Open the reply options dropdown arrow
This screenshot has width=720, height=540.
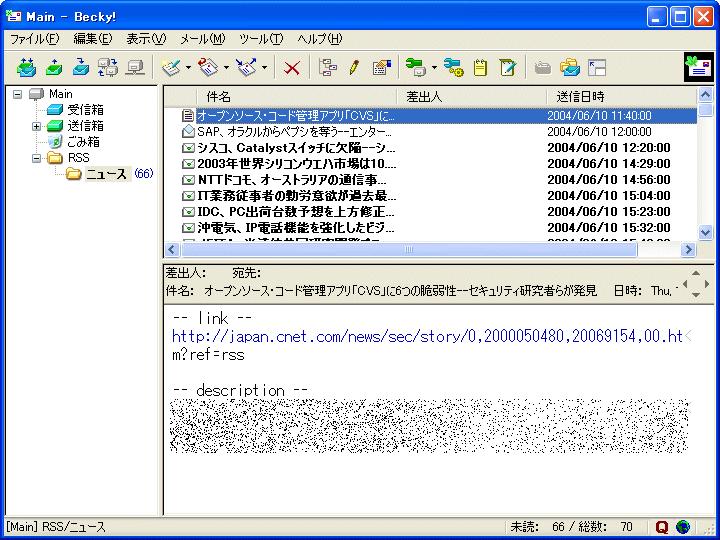pyautogui.click(x=226, y=68)
